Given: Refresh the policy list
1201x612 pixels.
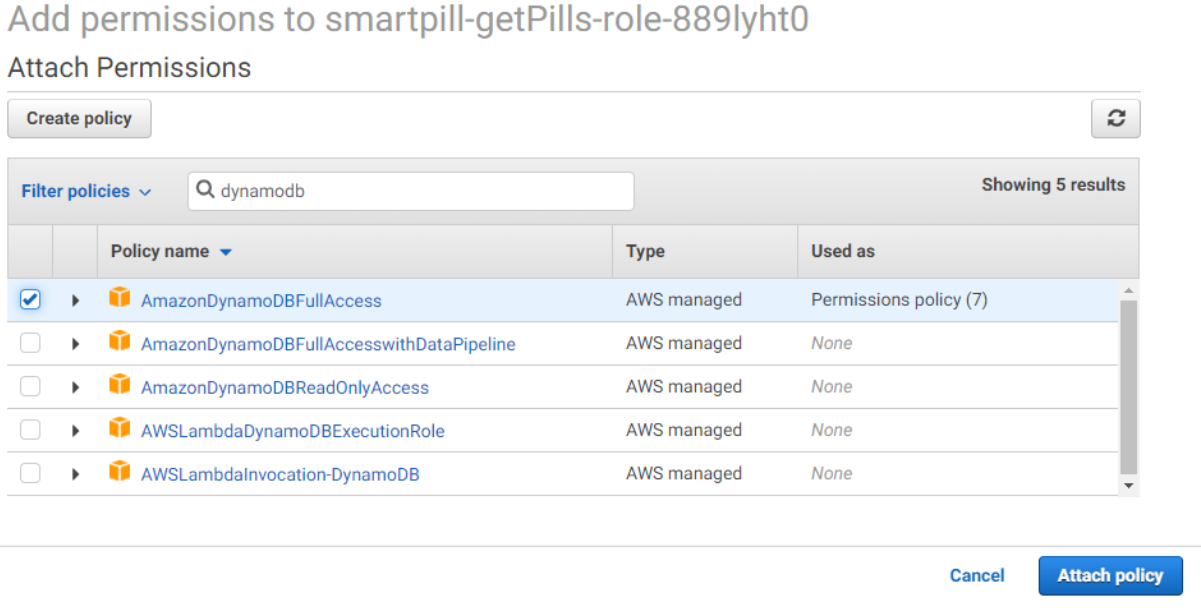Looking at the screenshot, I should pos(1115,118).
